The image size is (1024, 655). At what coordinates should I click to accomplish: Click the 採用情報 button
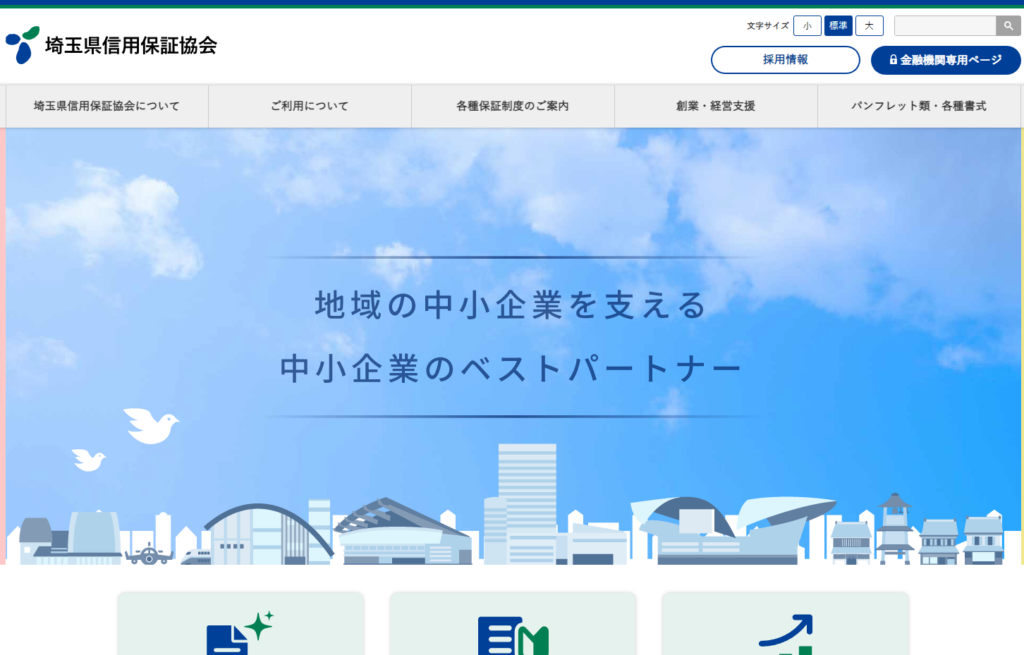click(x=785, y=60)
